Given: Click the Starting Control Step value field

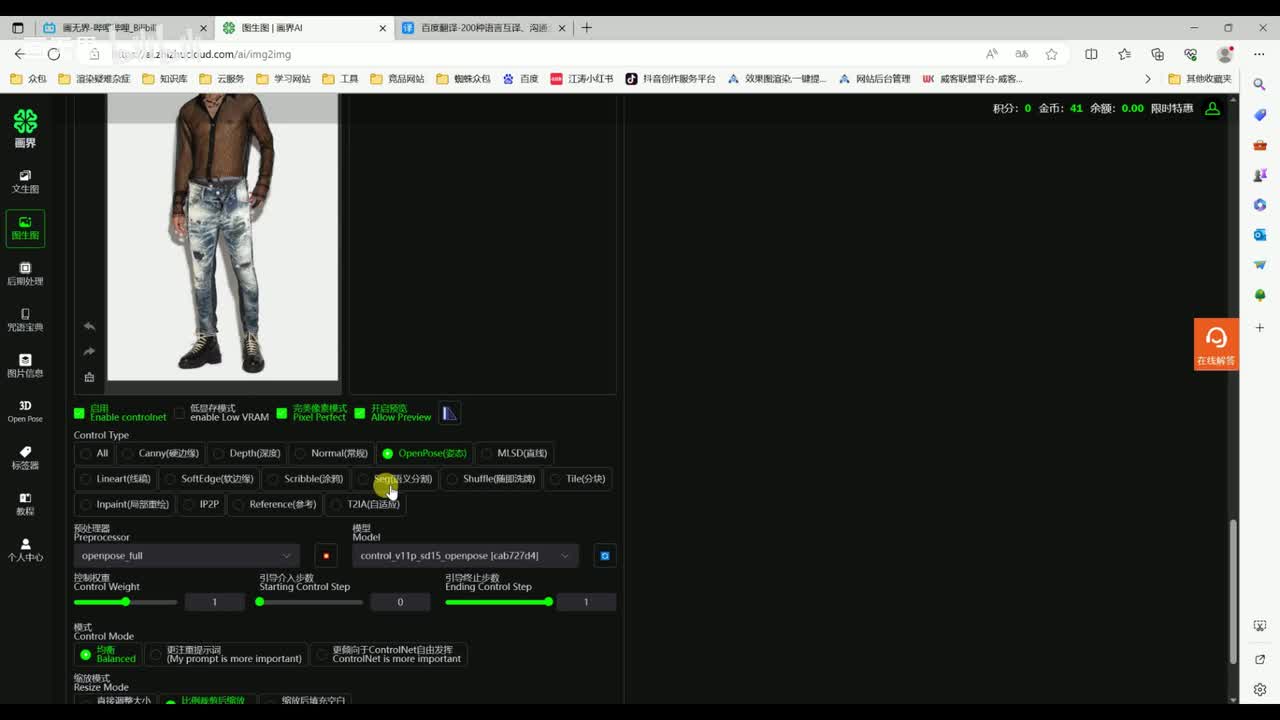Looking at the screenshot, I should point(400,602).
